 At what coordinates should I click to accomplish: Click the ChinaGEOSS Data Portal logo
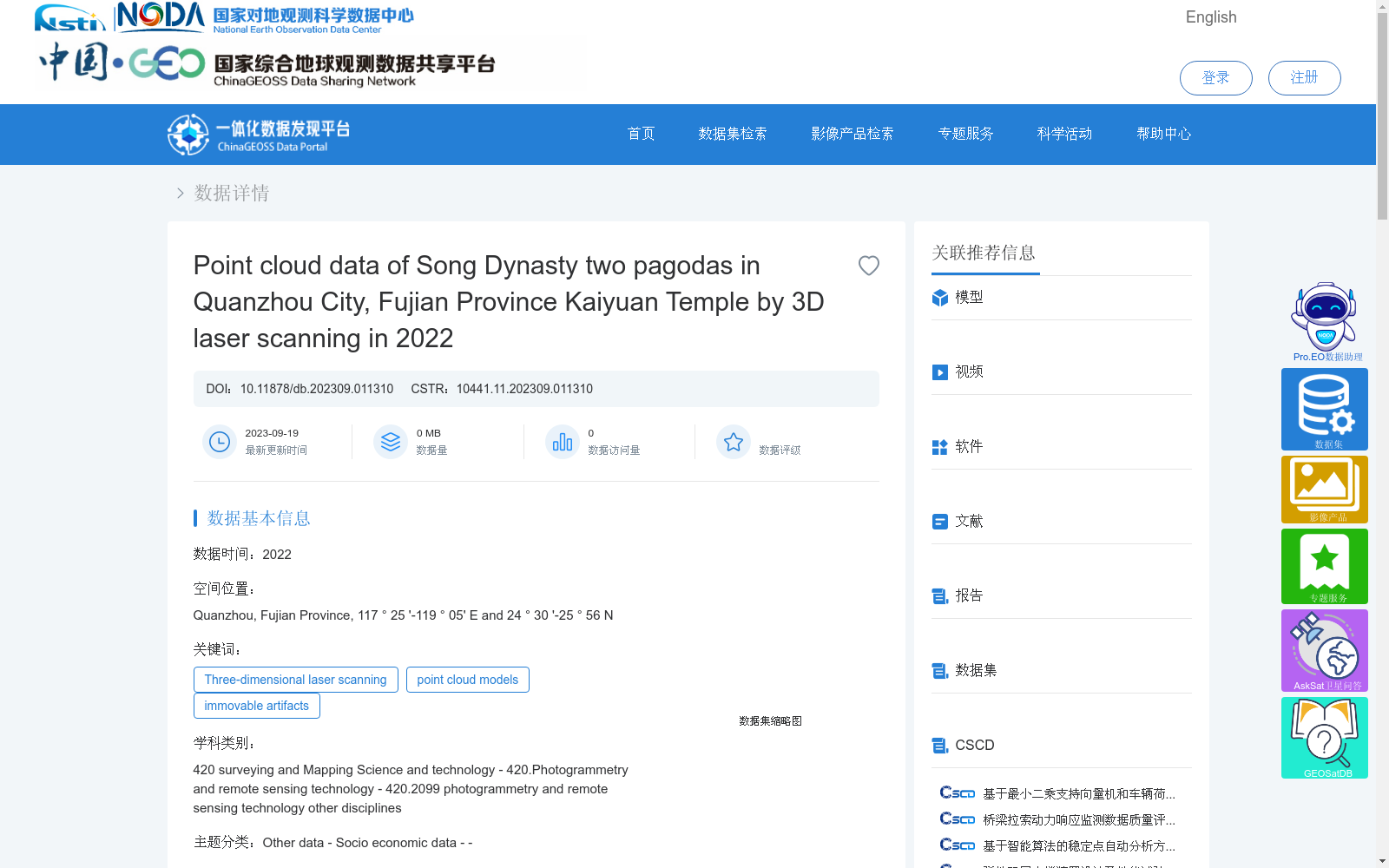tap(259, 135)
